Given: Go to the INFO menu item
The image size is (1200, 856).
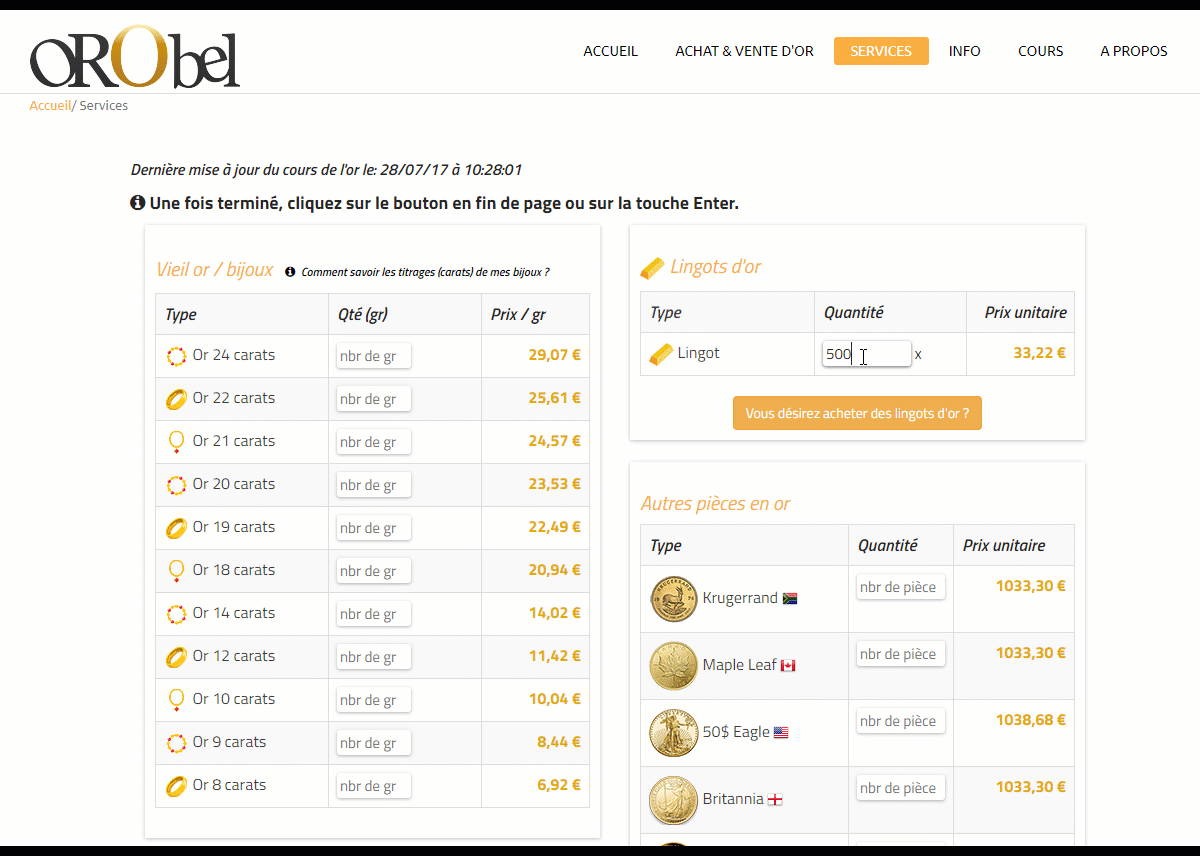Looking at the screenshot, I should click(965, 51).
